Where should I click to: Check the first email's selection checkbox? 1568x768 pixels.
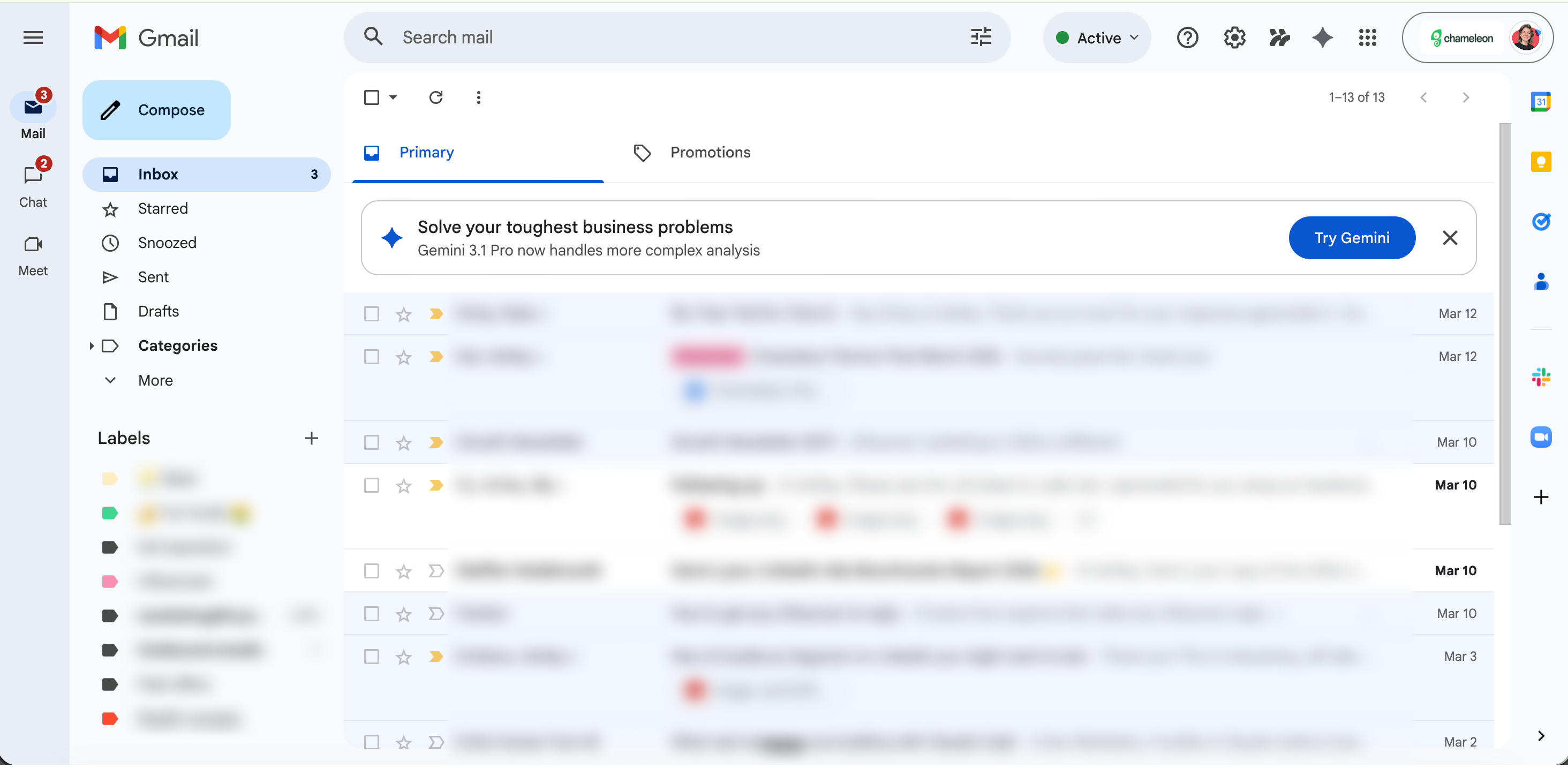click(372, 314)
